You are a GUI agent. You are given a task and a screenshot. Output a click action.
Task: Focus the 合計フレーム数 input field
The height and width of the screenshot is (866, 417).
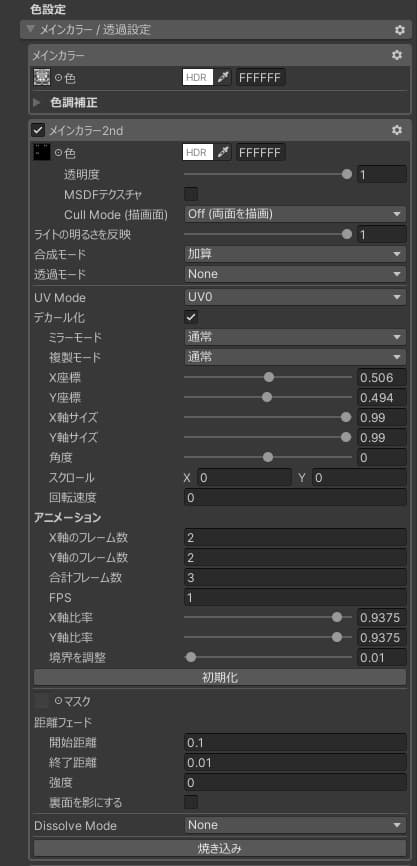click(x=295, y=578)
